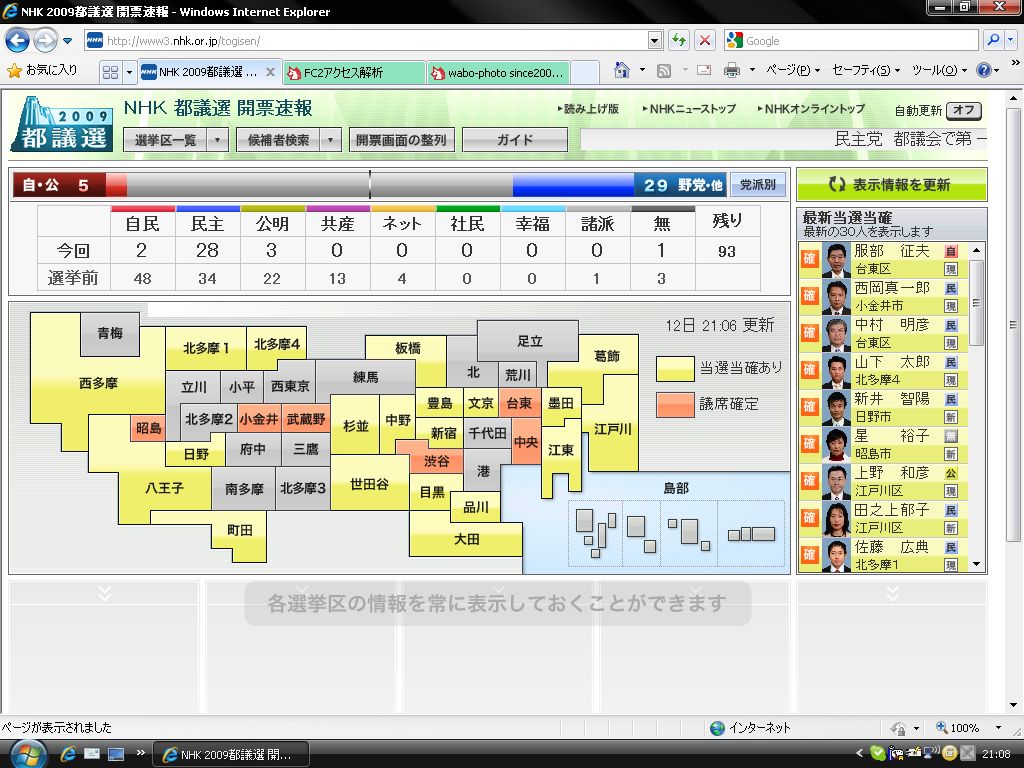The width and height of the screenshot is (1024, 768).
Task: Open search provider dropdown arrow
Action: point(1010,40)
